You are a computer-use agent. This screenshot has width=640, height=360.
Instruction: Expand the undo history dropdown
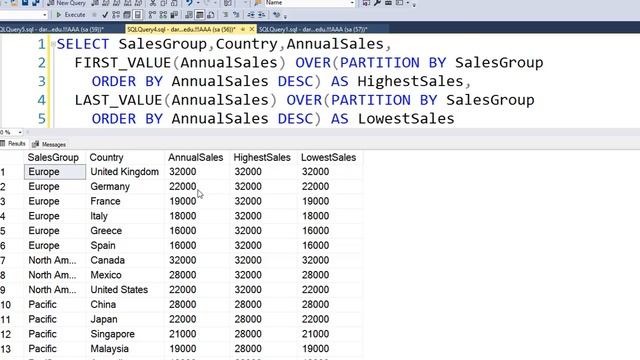tap(198, 3)
